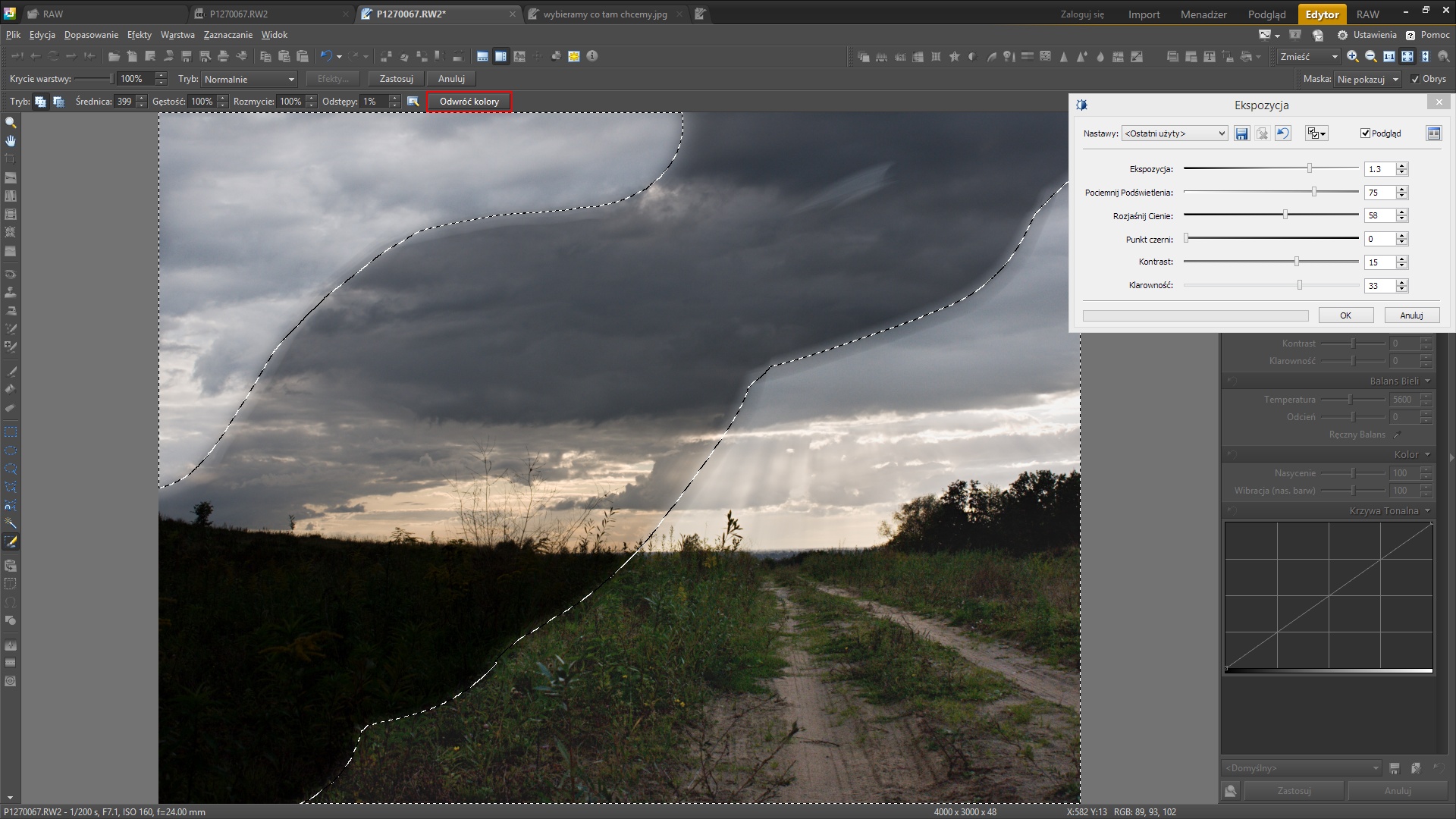Open the Maska 'Nie pokazuj' dropdown

click(1367, 79)
